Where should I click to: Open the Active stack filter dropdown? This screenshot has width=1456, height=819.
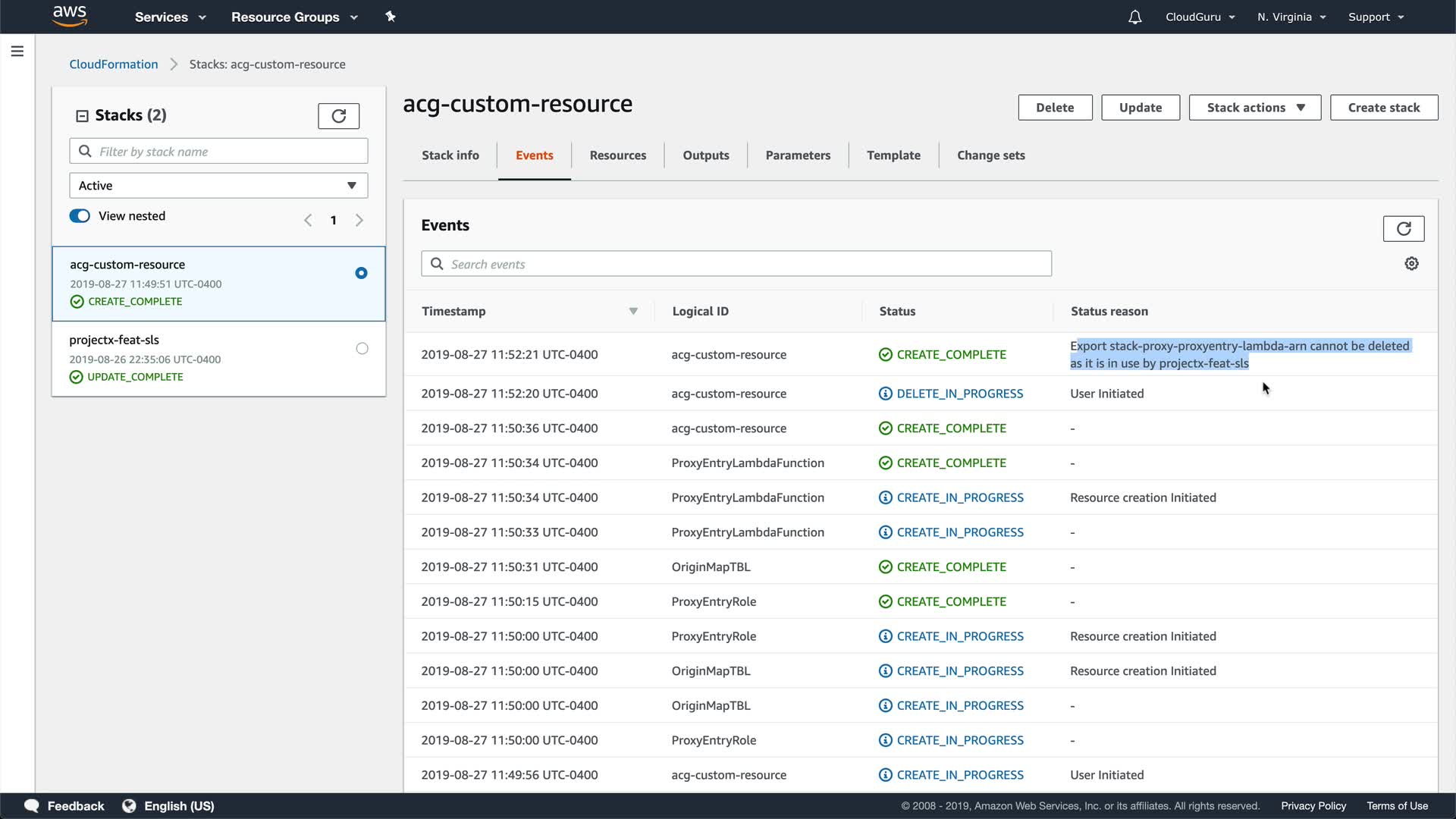[x=218, y=186]
